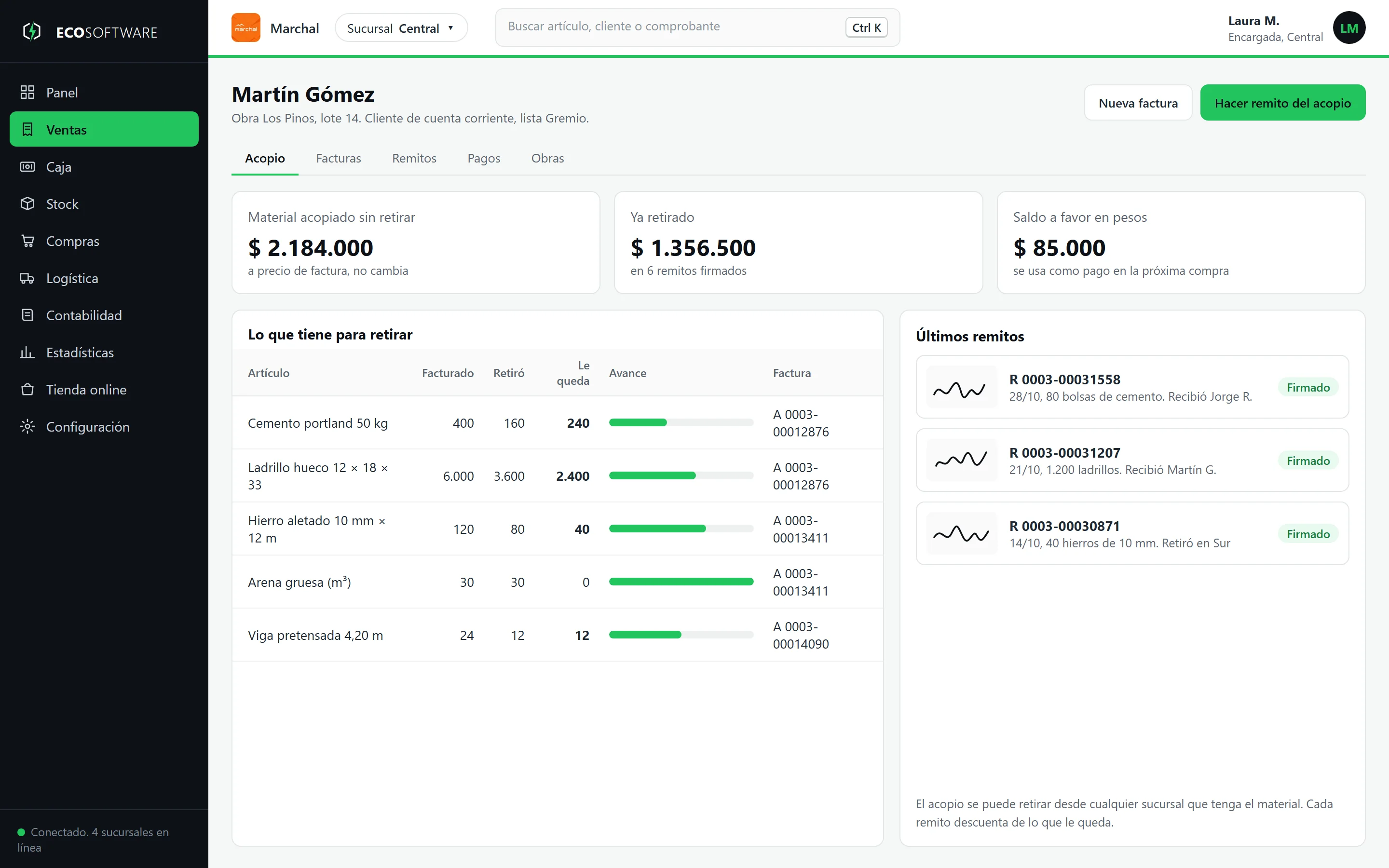
Task: Click the EcoSoftware logo icon
Action: 32,31
